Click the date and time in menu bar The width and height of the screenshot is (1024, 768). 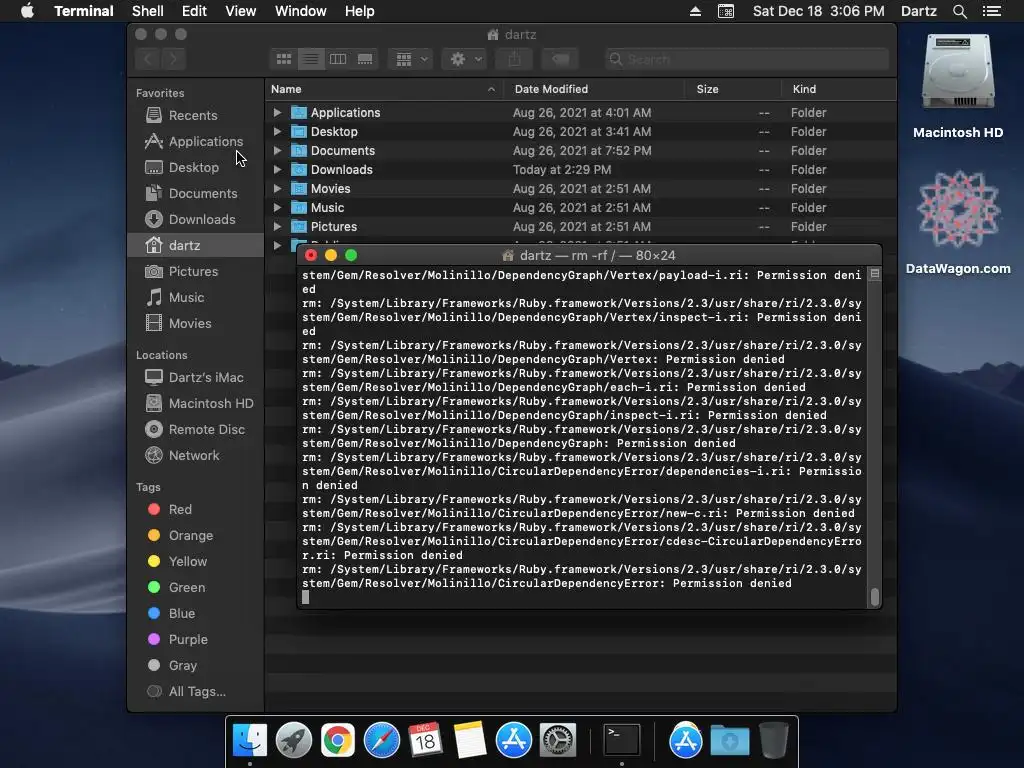818,11
